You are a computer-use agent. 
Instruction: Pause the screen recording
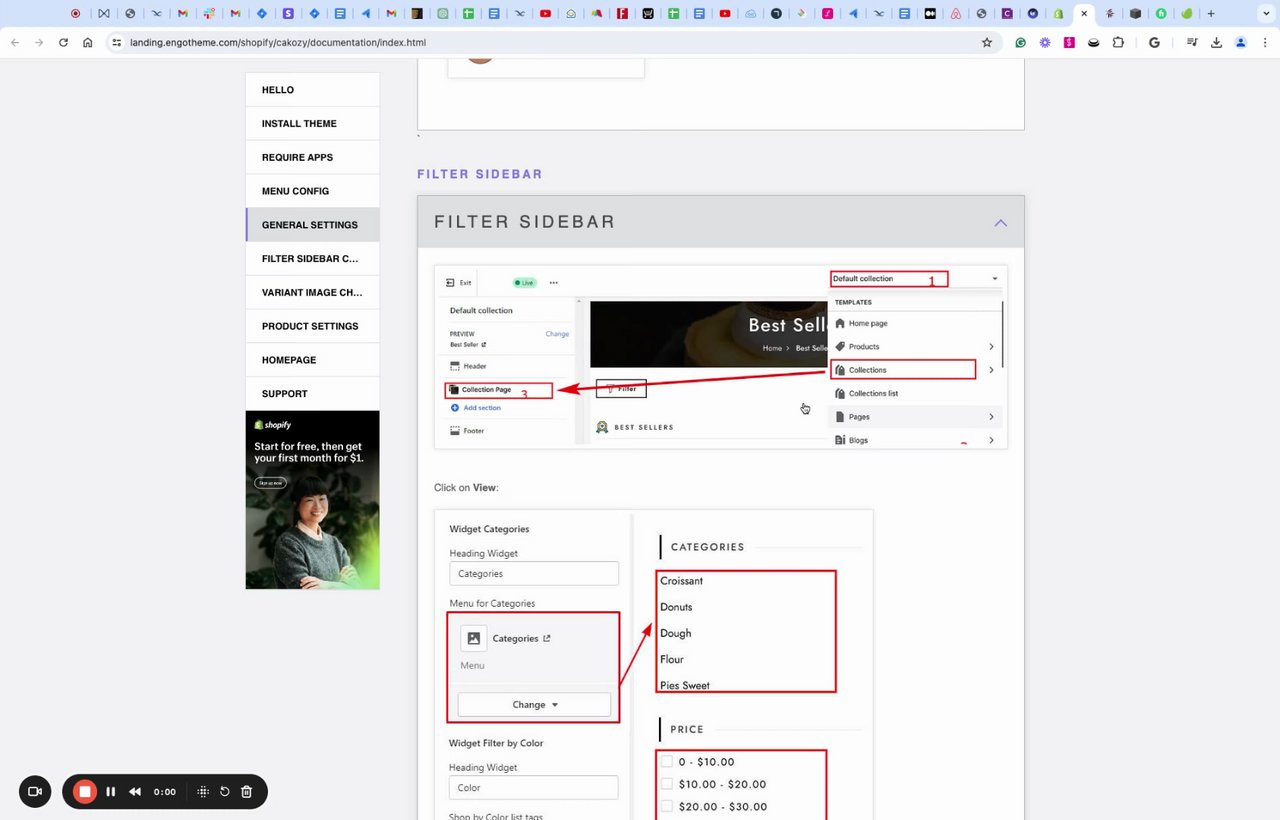[x=111, y=792]
